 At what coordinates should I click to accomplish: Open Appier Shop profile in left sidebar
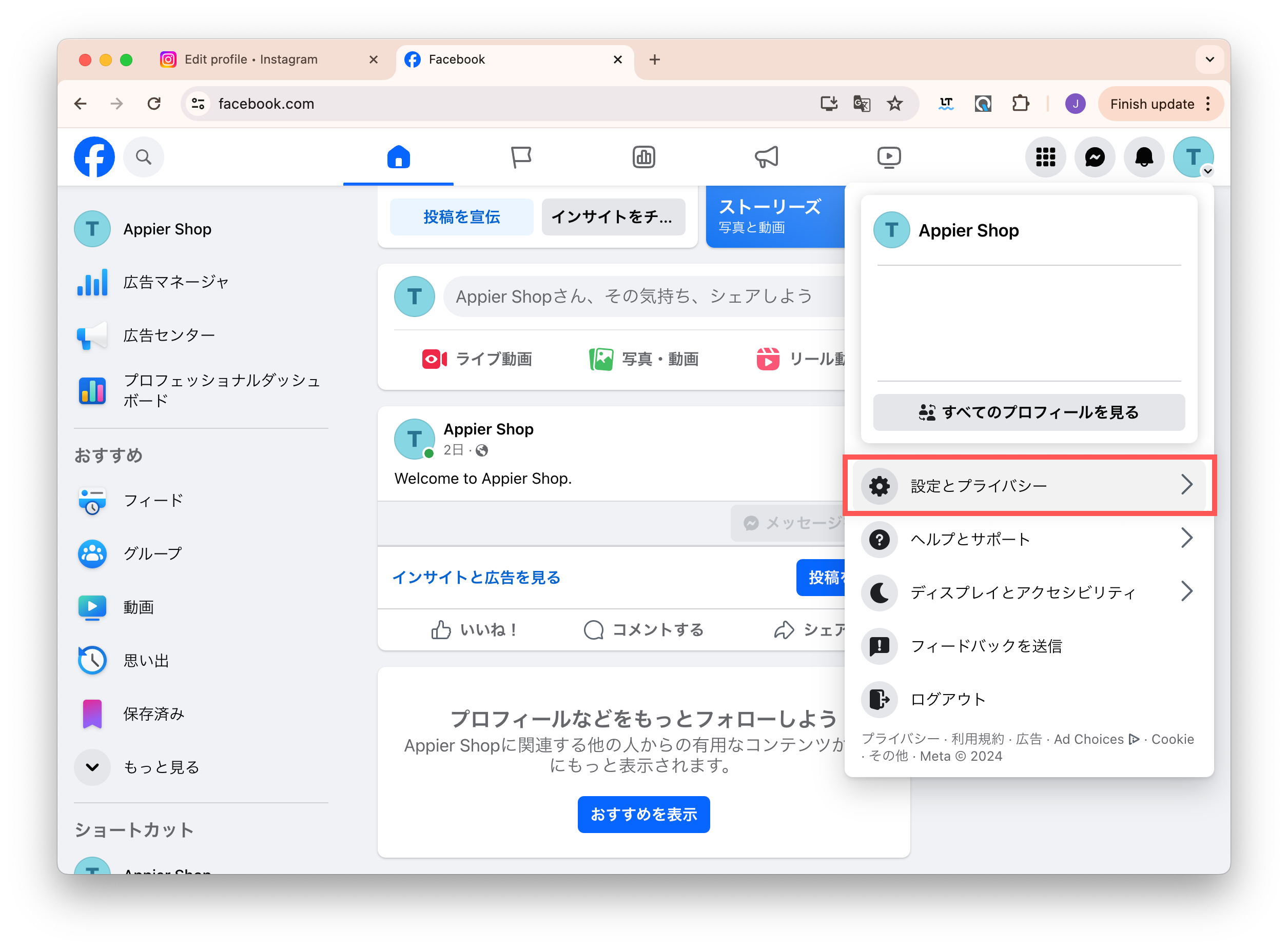tap(201, 229)
